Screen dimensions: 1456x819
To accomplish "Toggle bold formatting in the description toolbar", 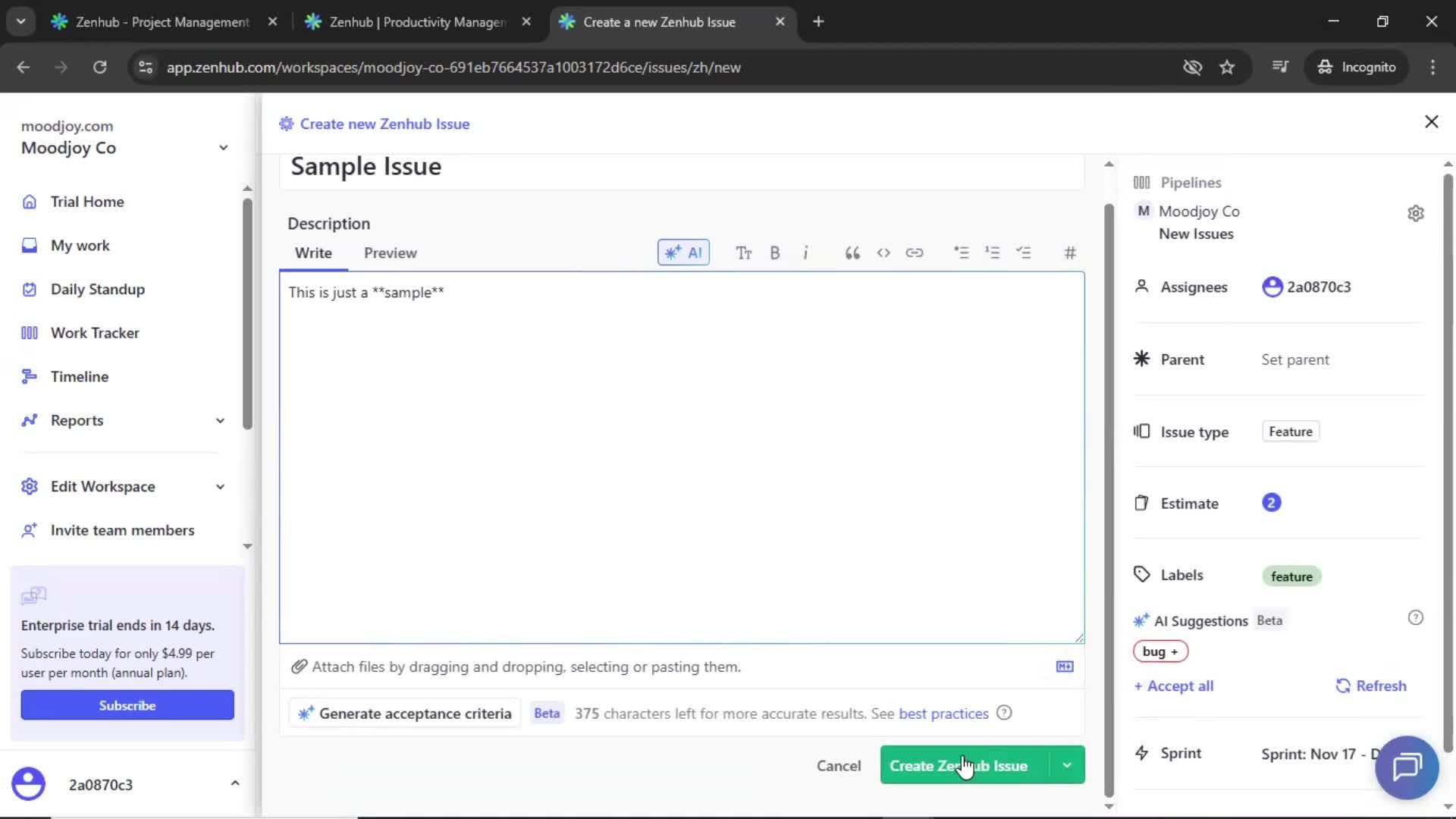I will click(x=775, y=253).
